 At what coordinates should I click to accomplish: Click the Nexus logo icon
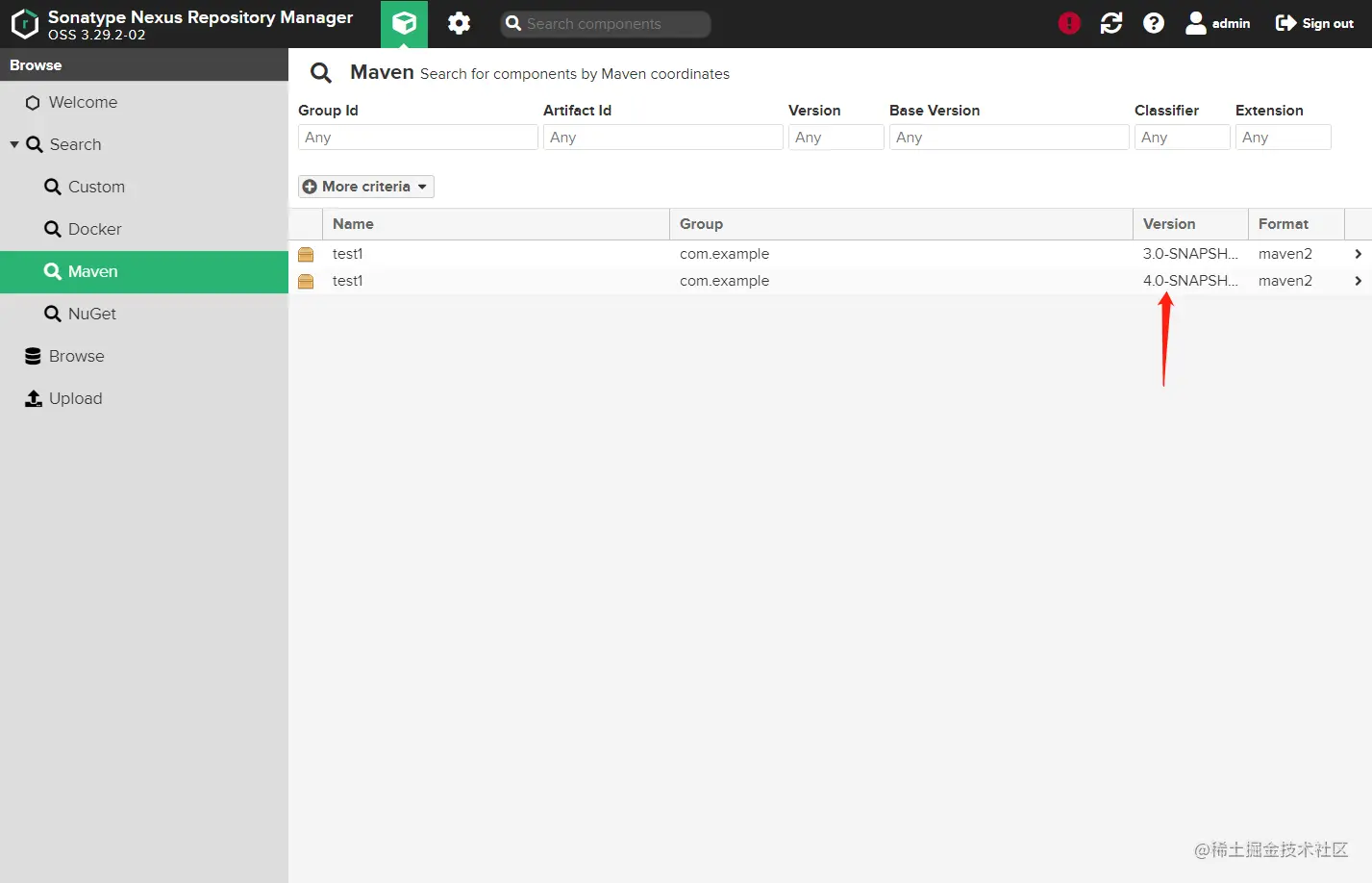pos(24,24)
